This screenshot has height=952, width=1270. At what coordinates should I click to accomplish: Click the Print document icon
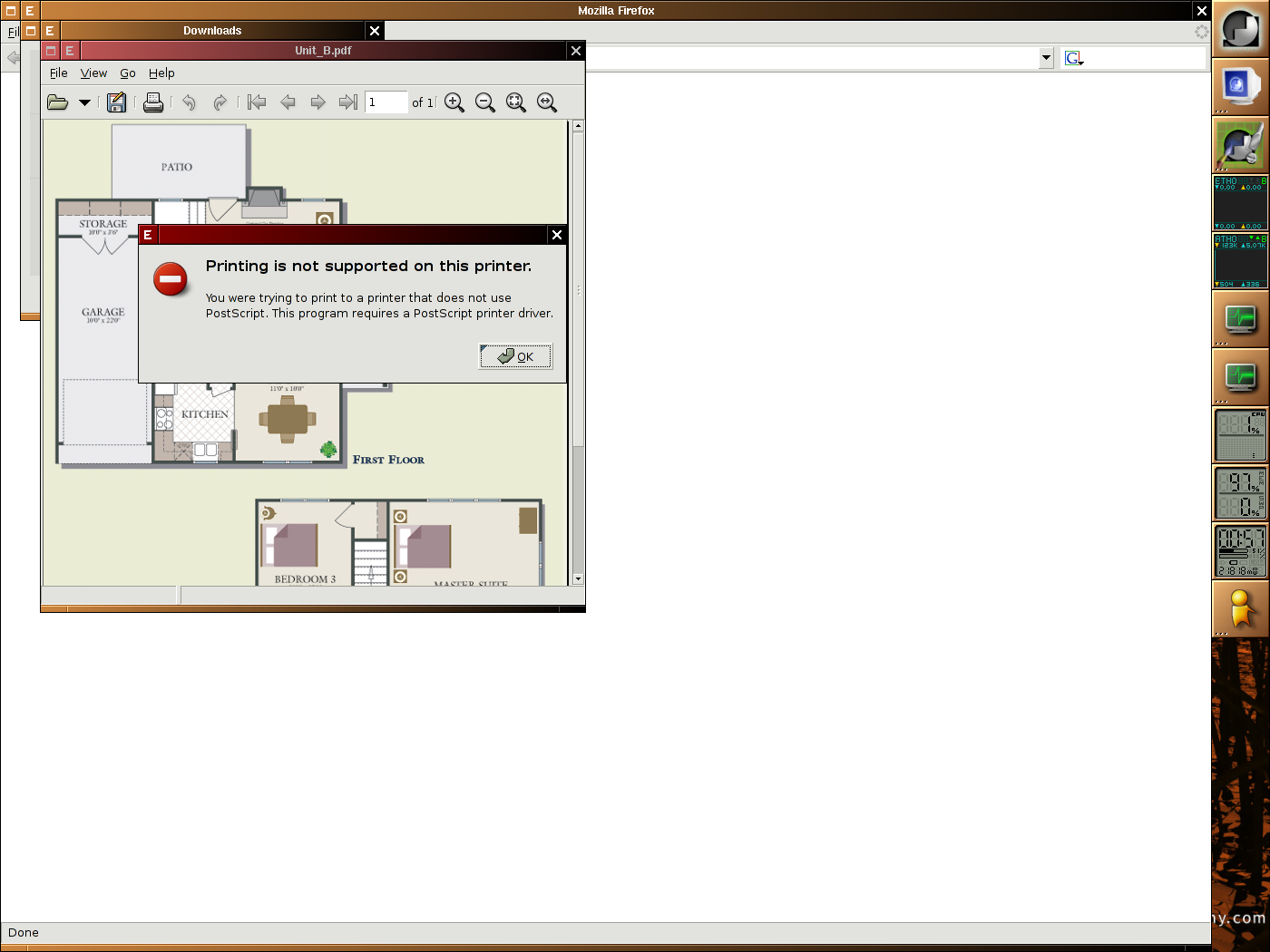click(x=153, y=102)
